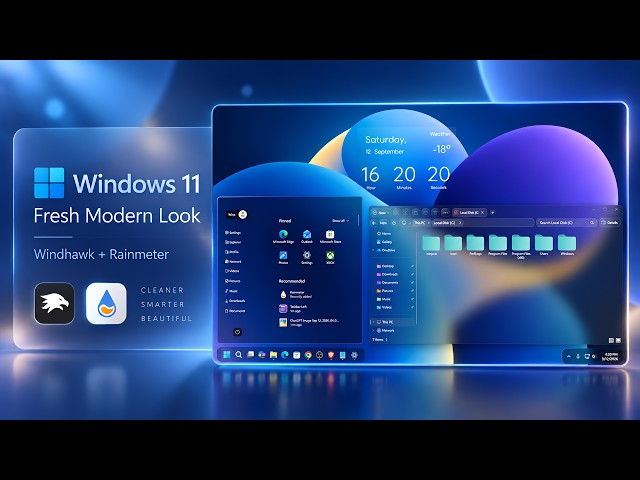Viewport: 640px width, 480px height.
Task: Open recommended Taskbar Left item
Action: [293, 309]
